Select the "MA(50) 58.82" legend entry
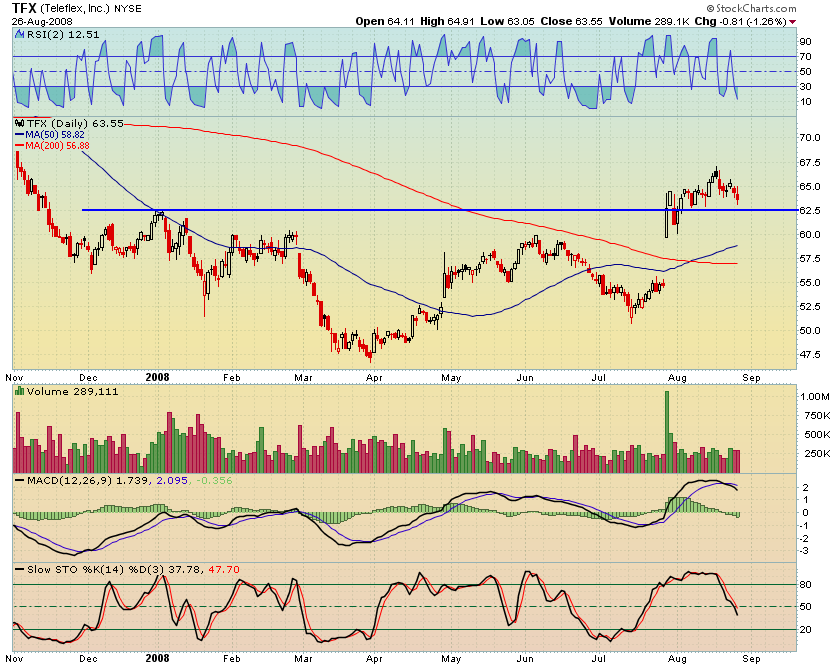This screenshot has height=664, width=837. point(55,135)
